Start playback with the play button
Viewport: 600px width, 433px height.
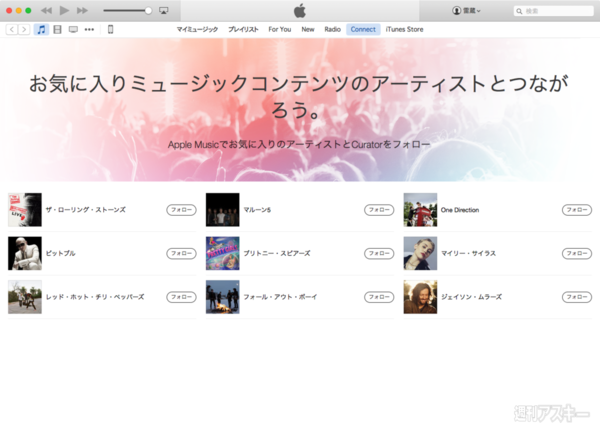point(64,11)
